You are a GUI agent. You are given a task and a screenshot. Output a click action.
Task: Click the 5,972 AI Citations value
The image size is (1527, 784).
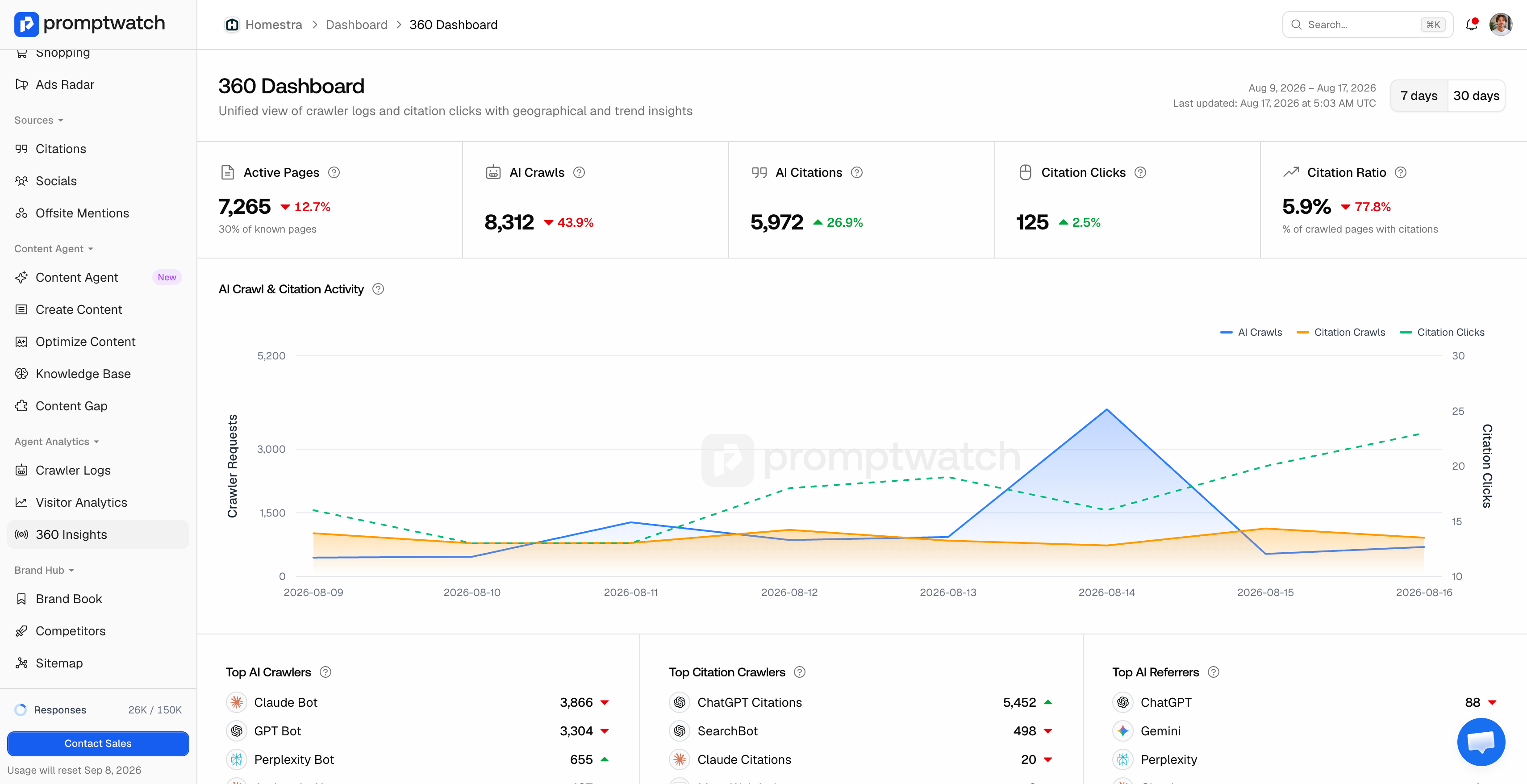point(776,222)
